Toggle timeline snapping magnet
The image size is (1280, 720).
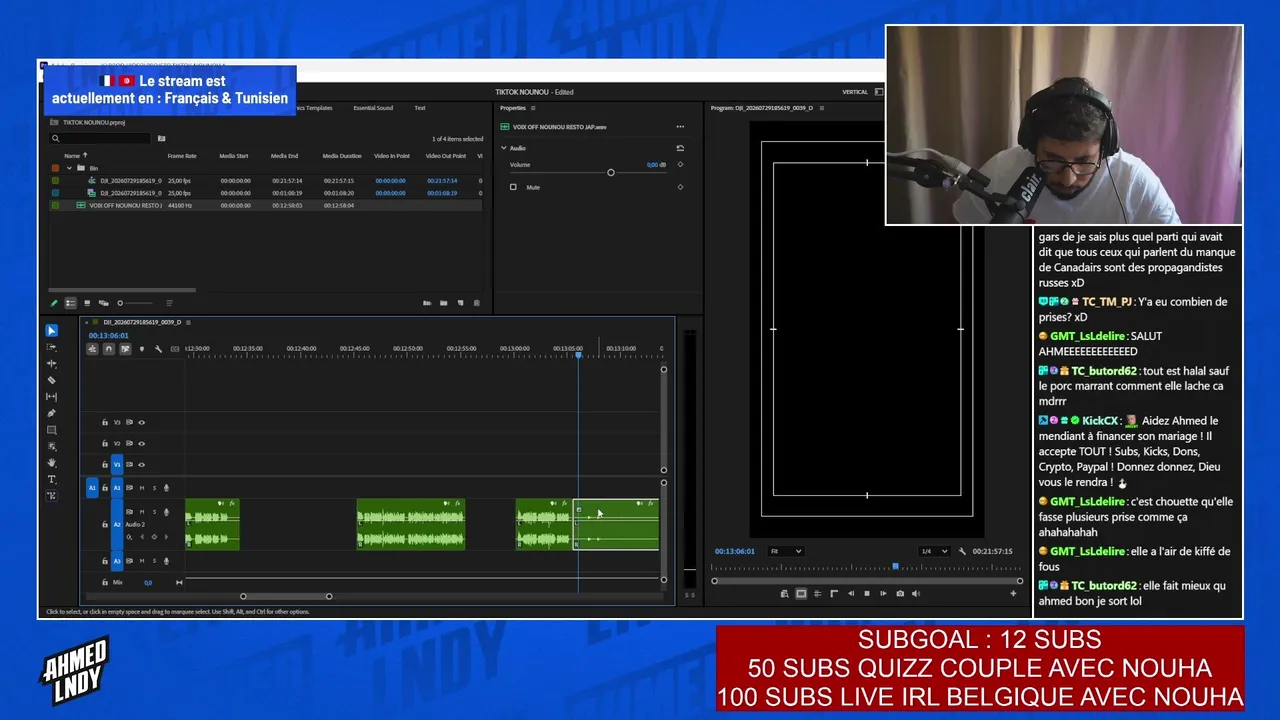(109, 349)
